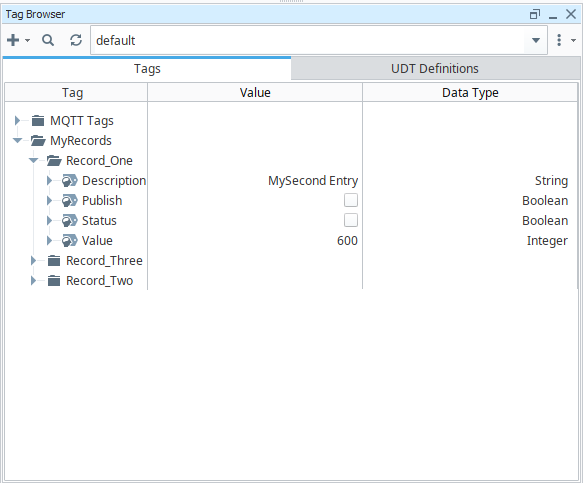
Task: Click the add tag plus icon
Action: tap(13, 40)
